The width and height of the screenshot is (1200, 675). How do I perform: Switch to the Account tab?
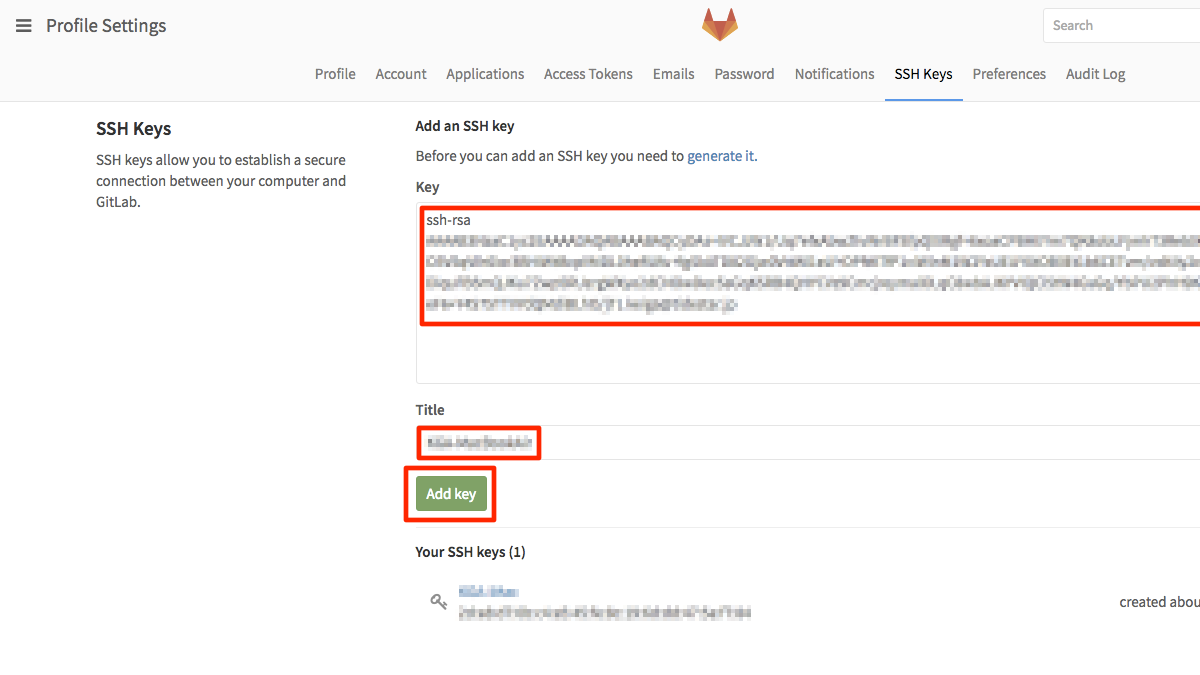401,74
